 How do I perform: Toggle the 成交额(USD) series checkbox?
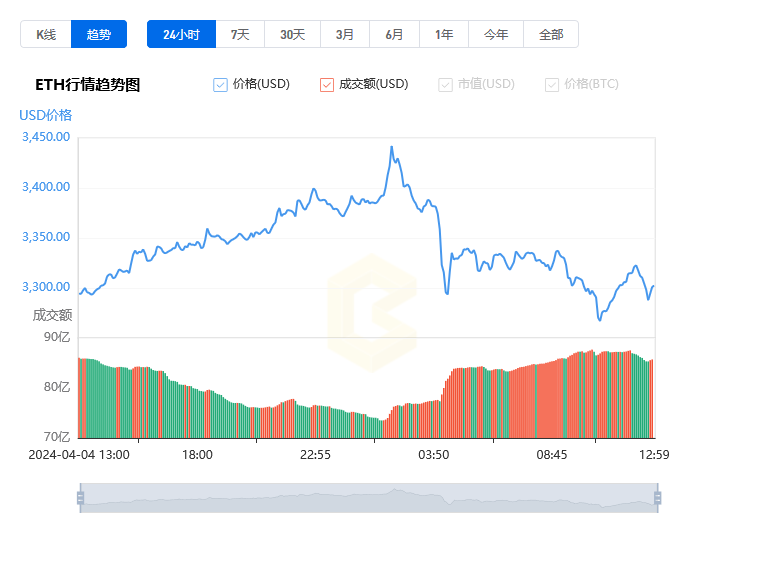(x=327, y=85)
